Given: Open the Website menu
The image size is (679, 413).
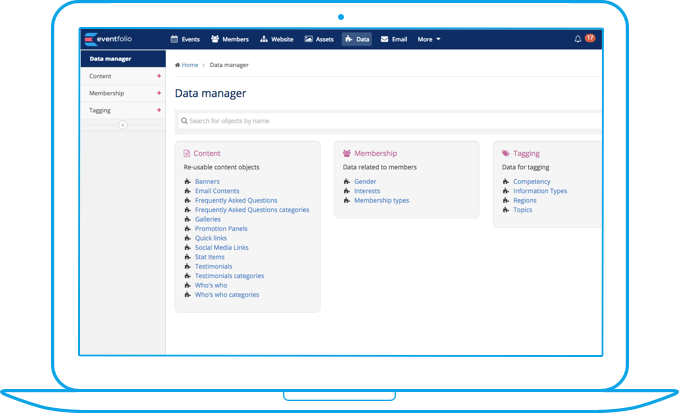Looking at the screenshot, I should click(277, 39).
